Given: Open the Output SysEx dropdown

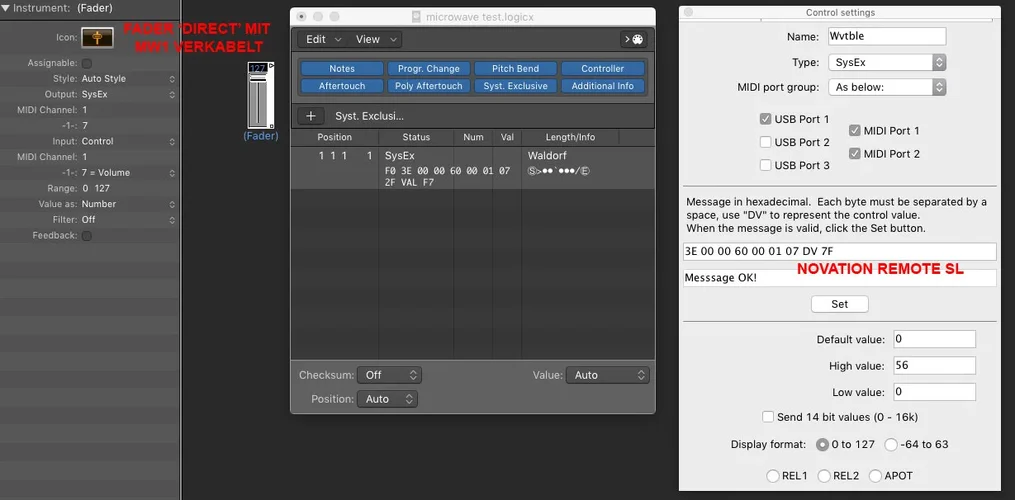Looking at the screenshot, I should (x=128, y=95).
